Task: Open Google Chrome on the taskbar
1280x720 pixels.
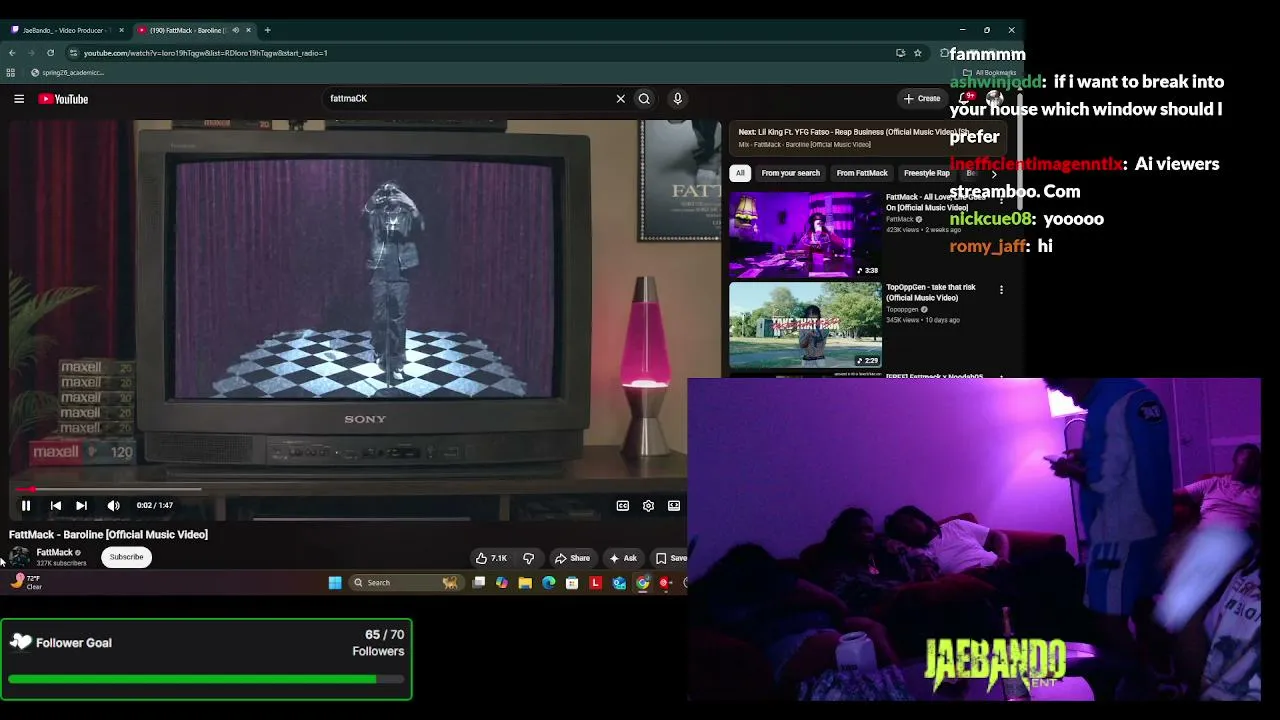Action: pyautogui.click(x=643, y=583)
